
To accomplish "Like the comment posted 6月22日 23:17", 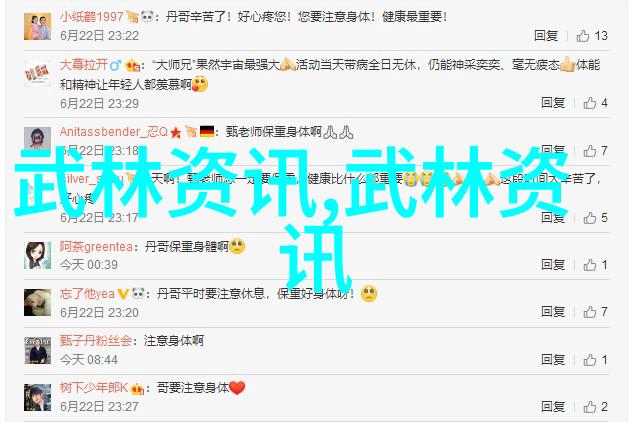I will 595,218.
